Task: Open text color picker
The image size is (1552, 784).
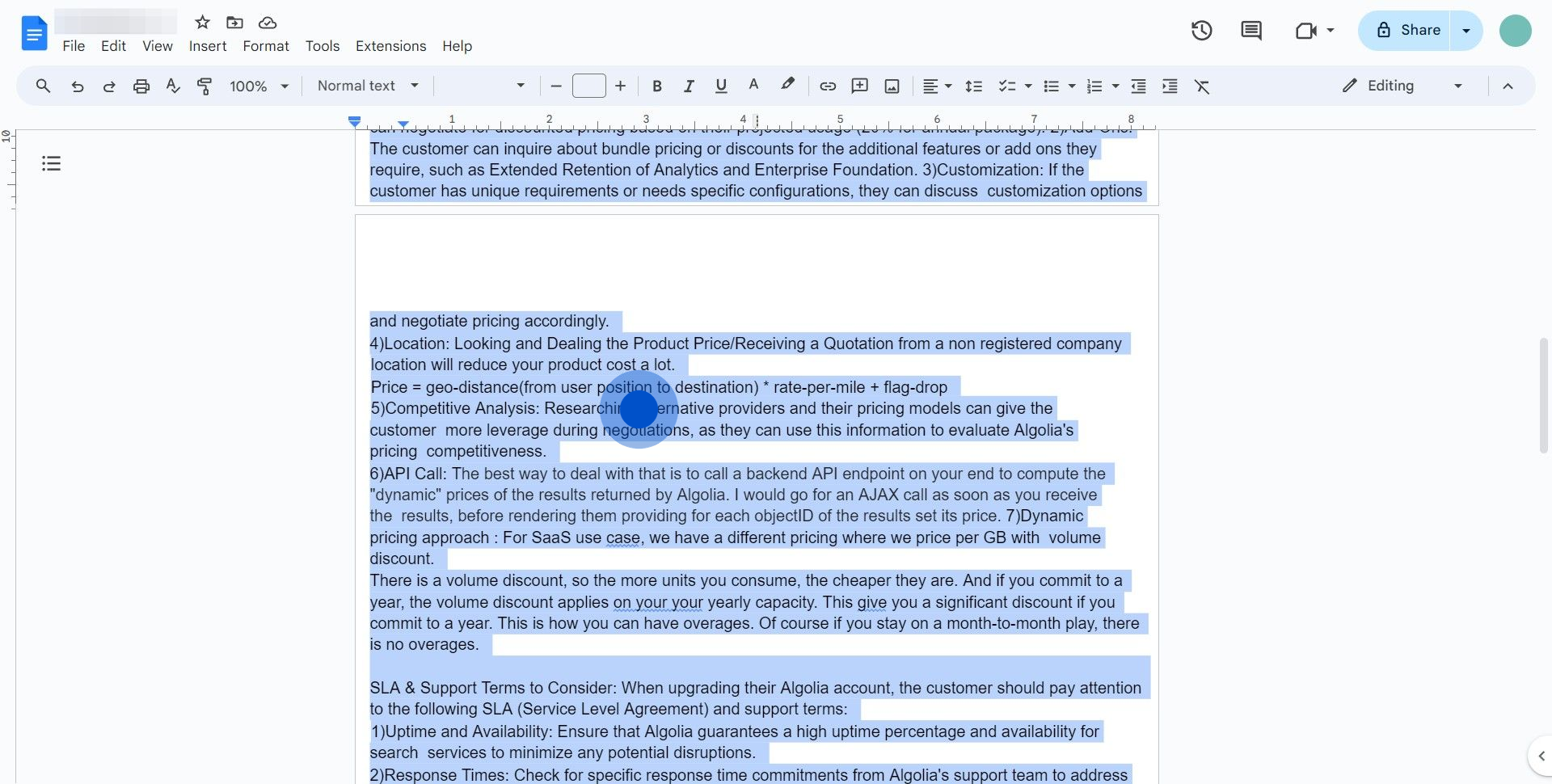Action: tap(753, 86)
